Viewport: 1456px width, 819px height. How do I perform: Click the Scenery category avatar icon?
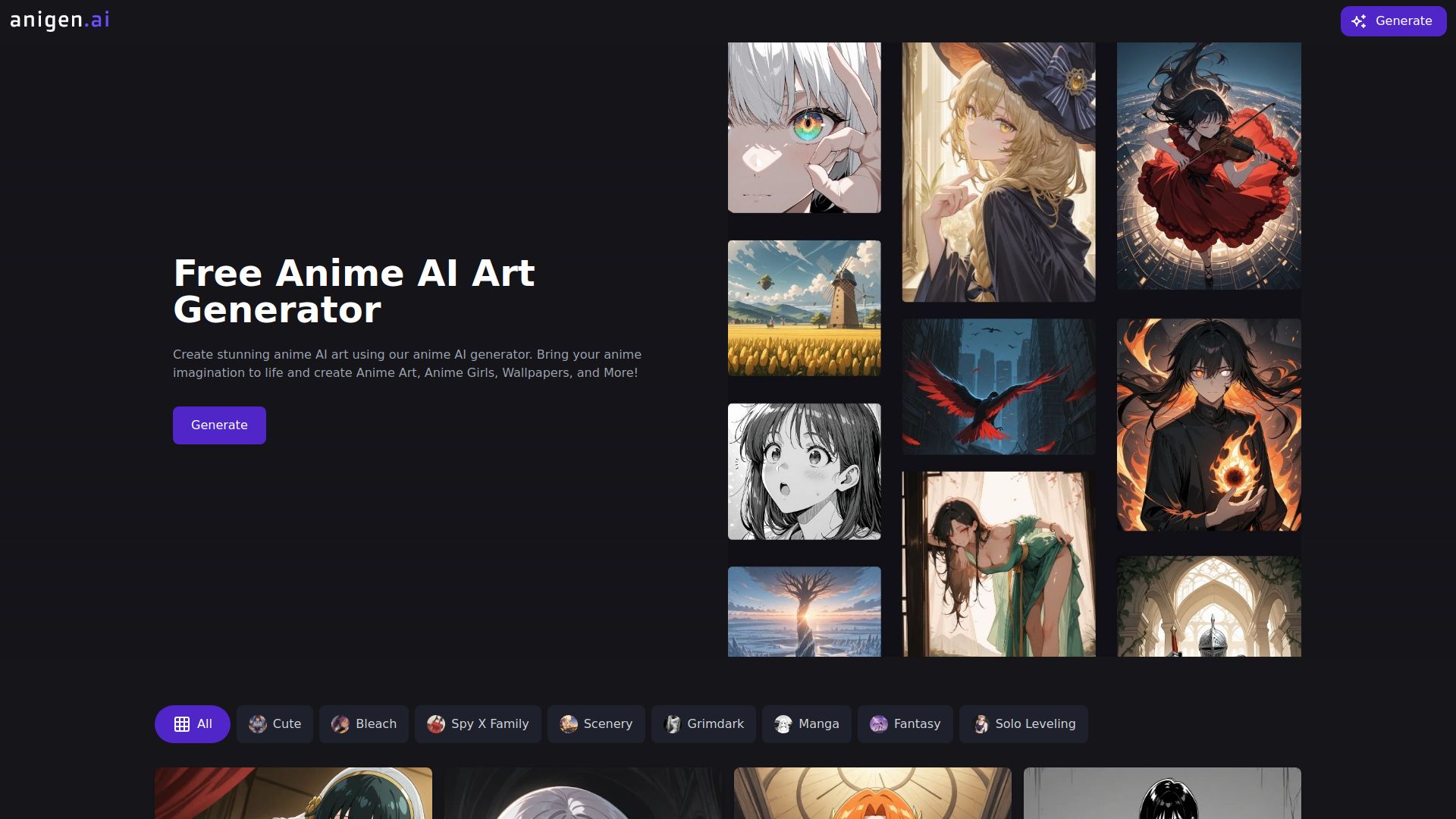pos(569,724)
